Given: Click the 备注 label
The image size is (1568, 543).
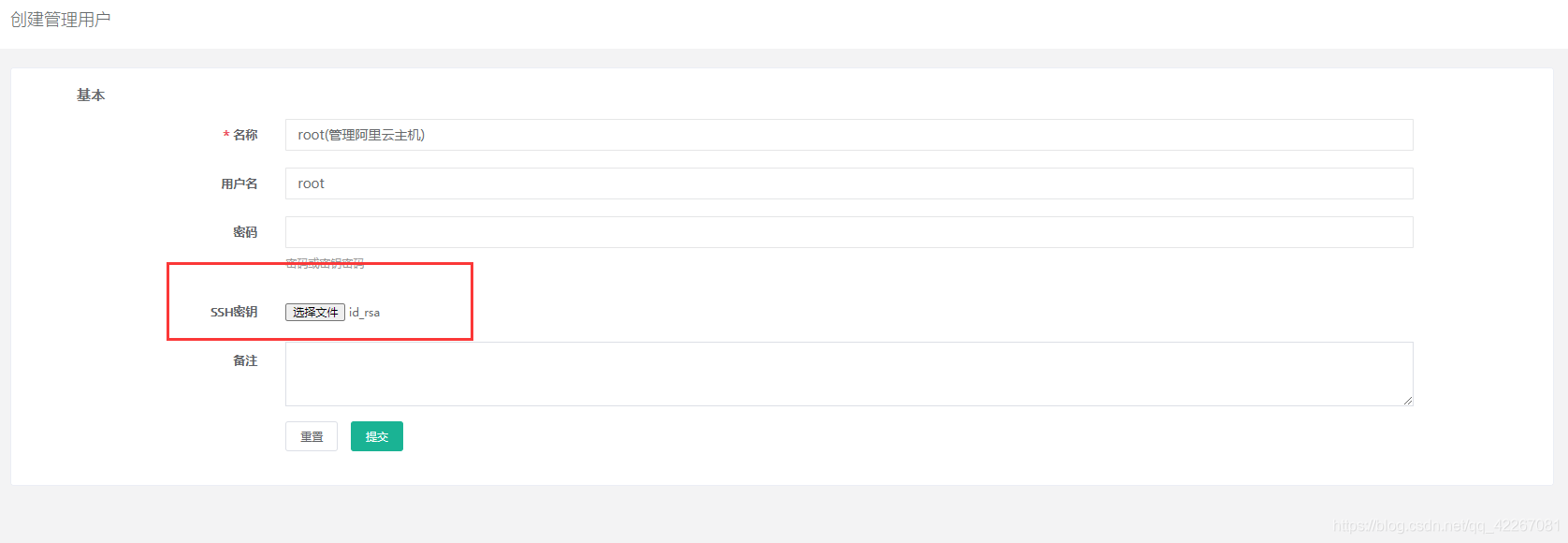Looking at the screenshot, I should pyautogui.click(x=245, y=360).
